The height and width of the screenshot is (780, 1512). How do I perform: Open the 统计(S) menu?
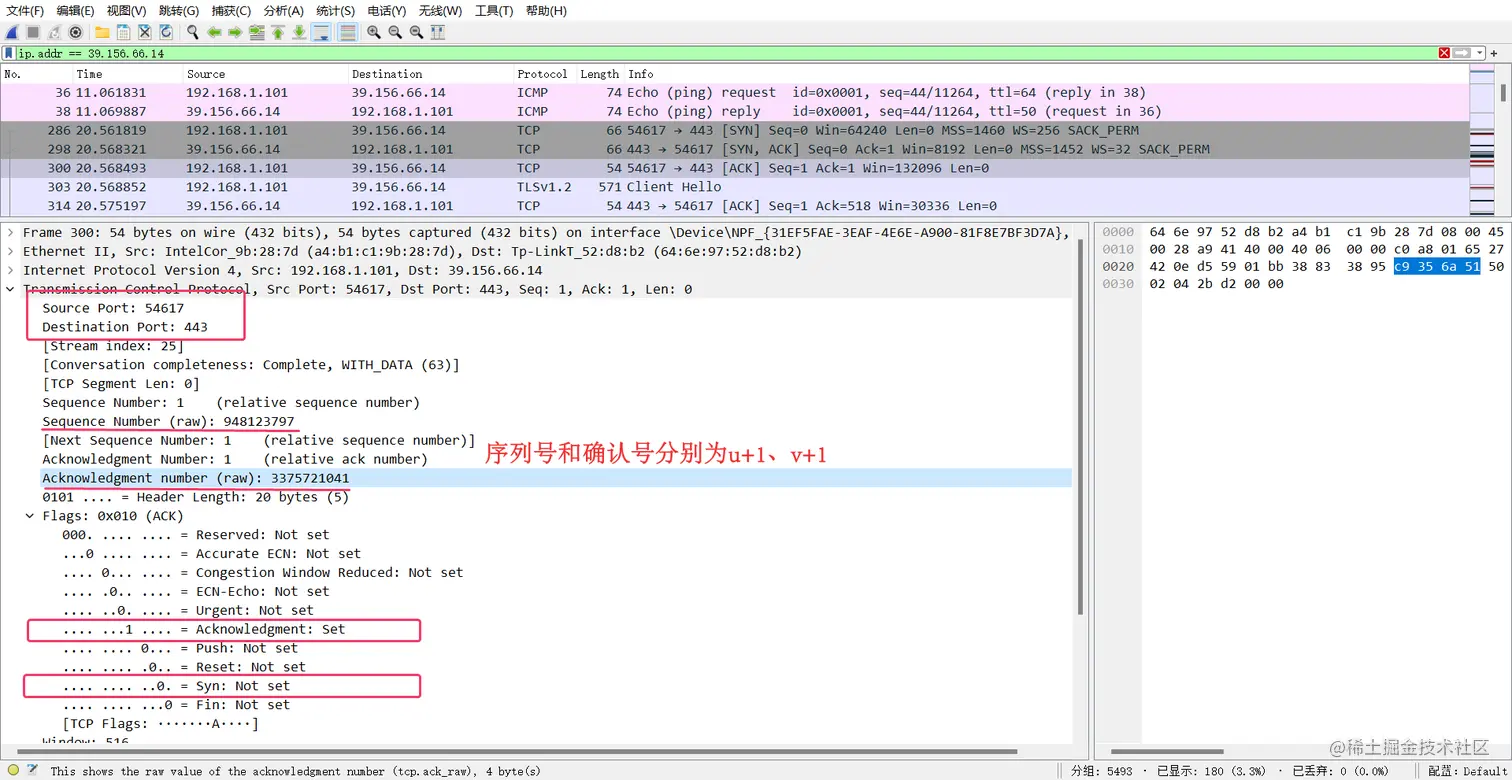(x=335, y=10)
